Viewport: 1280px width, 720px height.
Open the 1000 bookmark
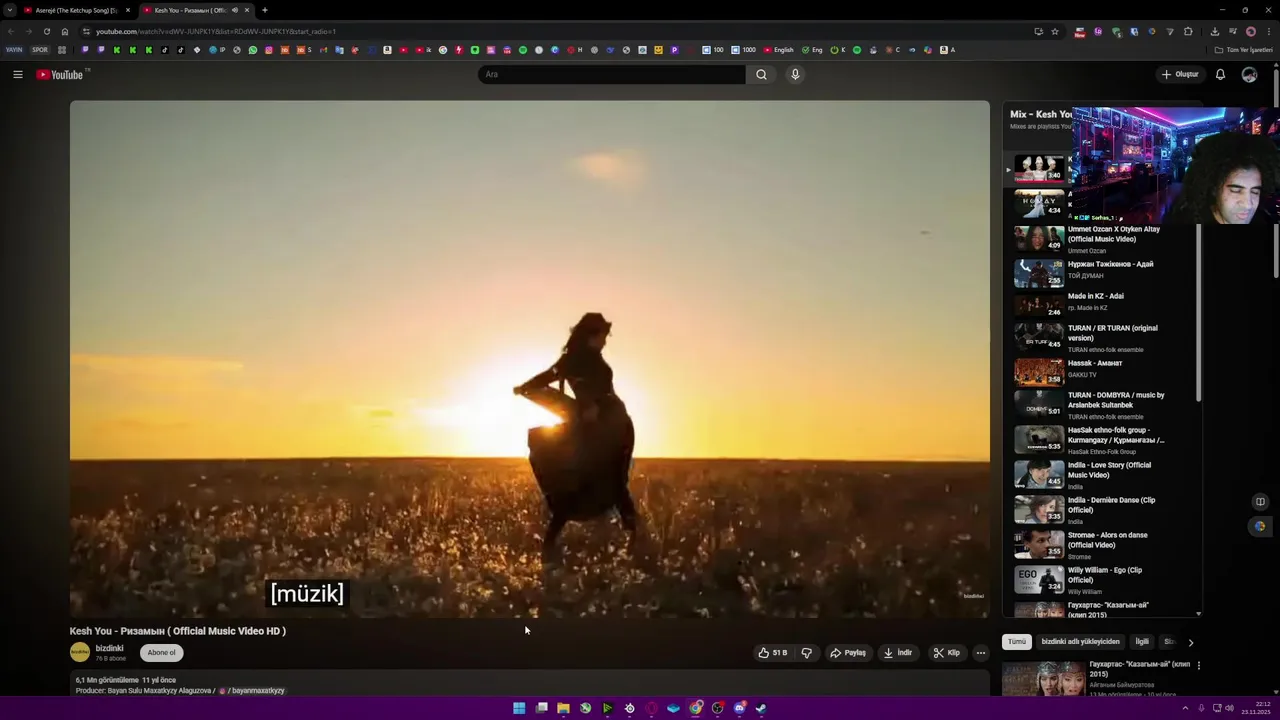pyautogui.click(x=744, y=50)
